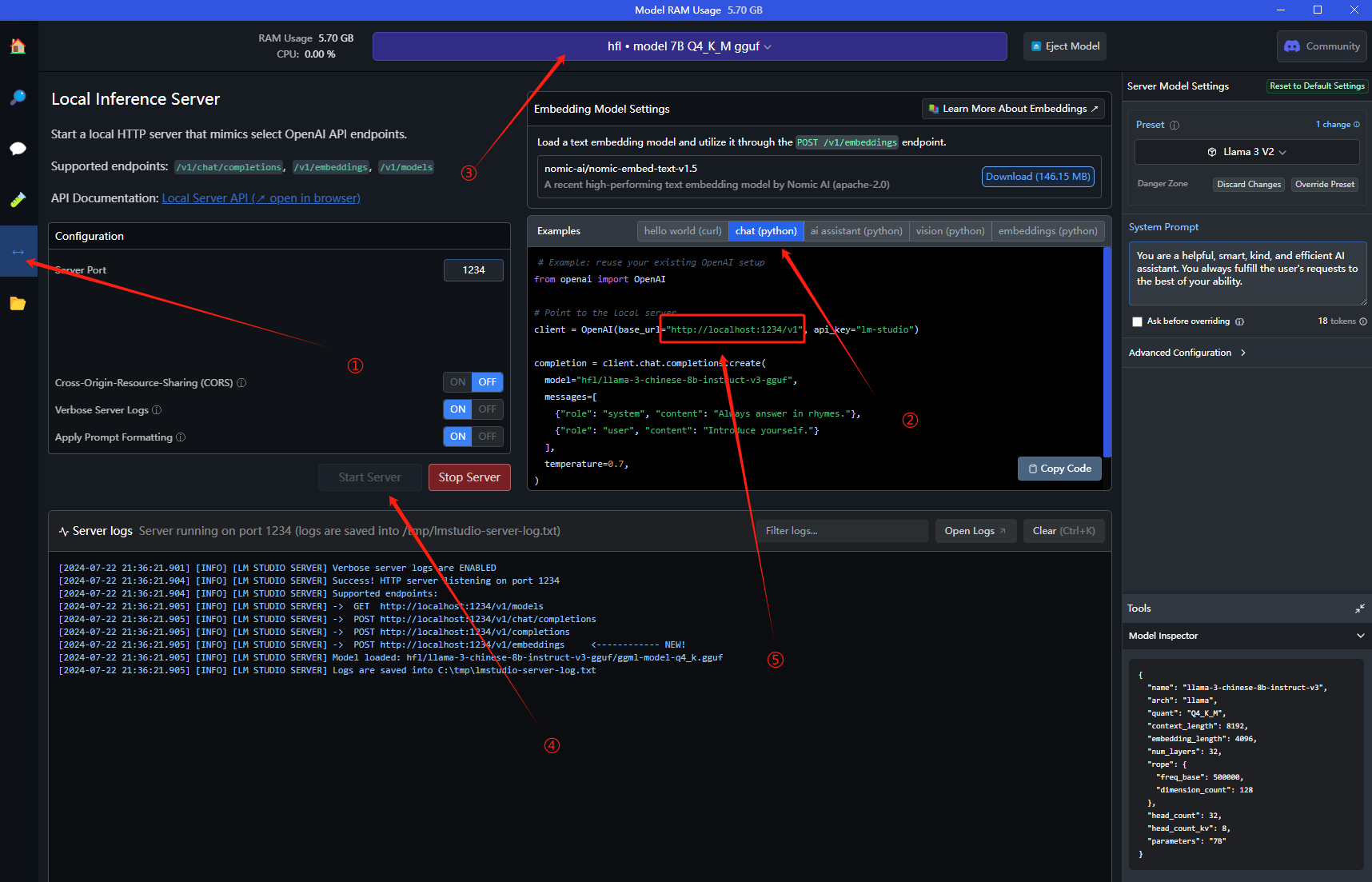This screenshot has height=882, width=1372.
Task: Click the Discord Community button
Action: pos(1322,46)
